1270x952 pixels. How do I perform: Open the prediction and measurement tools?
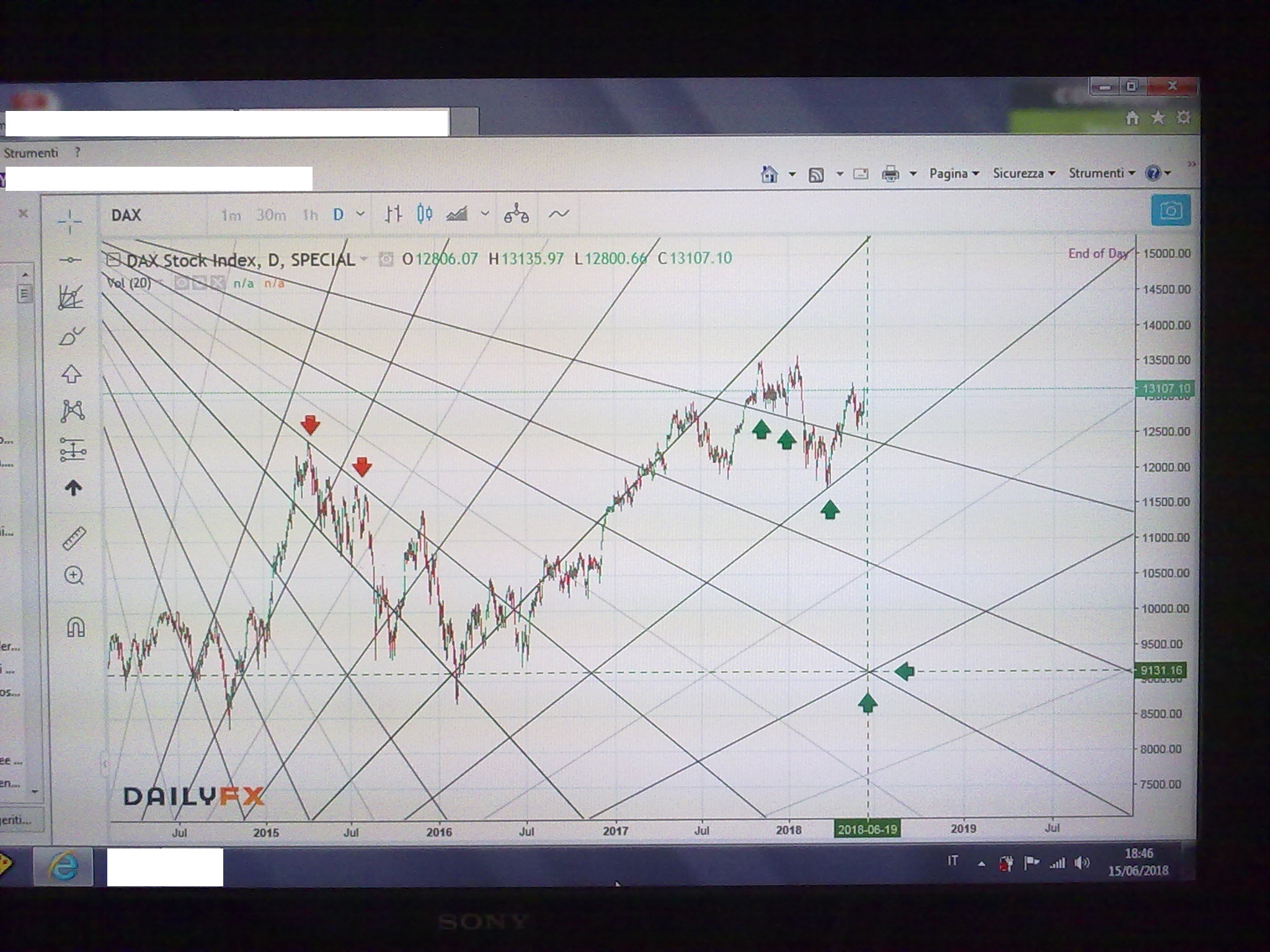pos(73,450)
